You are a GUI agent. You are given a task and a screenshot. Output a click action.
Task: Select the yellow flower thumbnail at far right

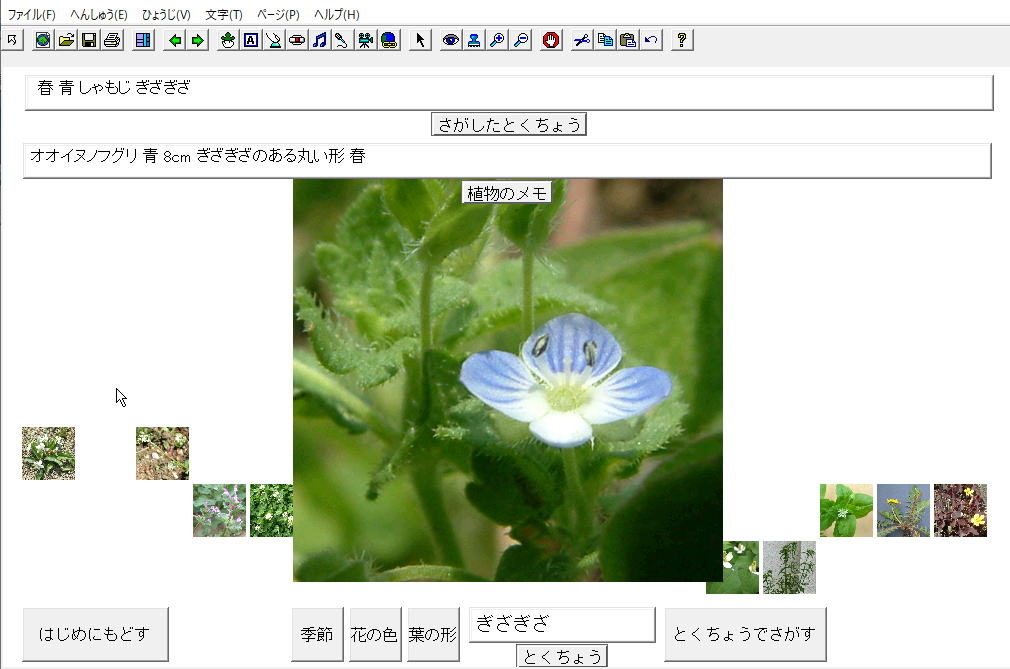960,510
